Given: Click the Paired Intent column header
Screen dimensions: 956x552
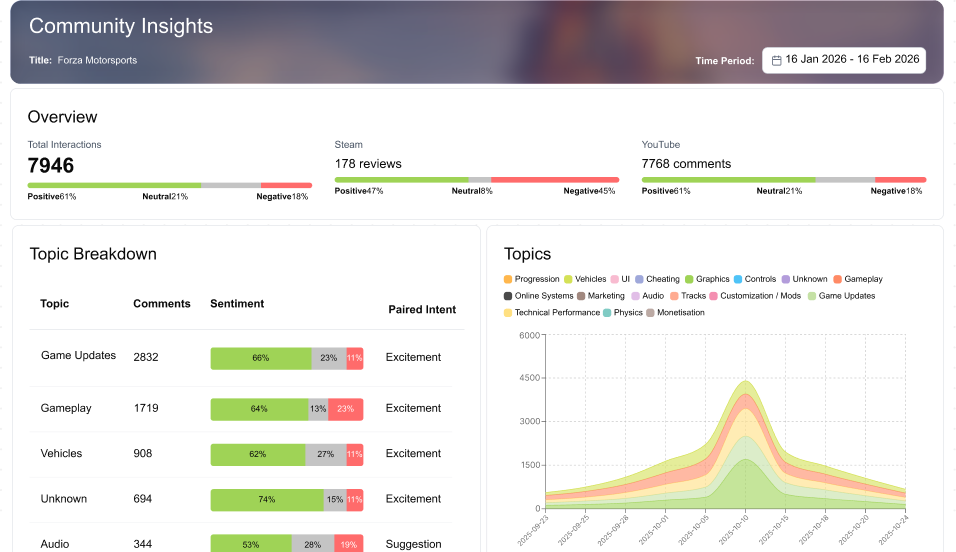Looking at the screenshot, I should click(x=421, y=310).
